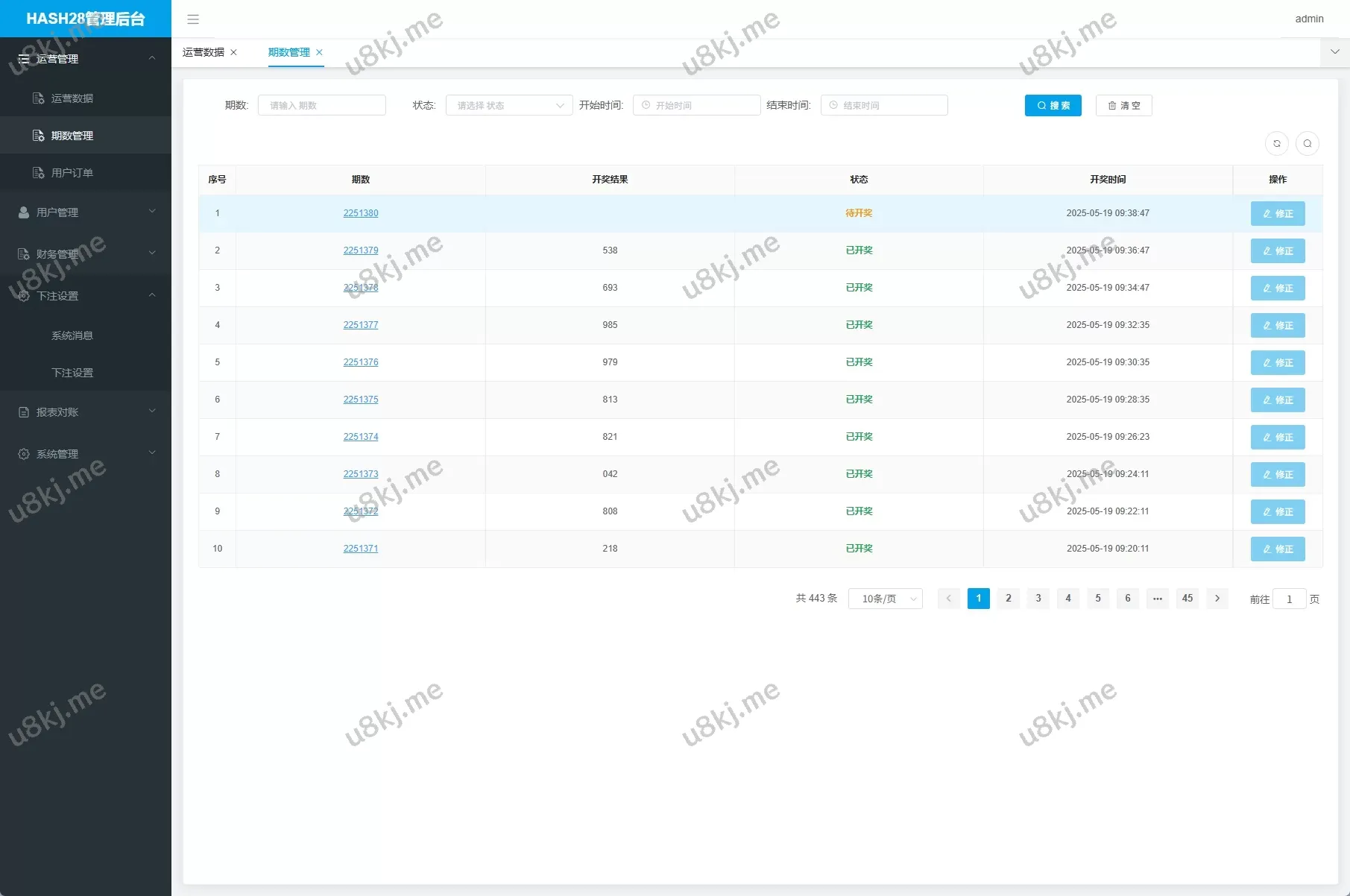Screen dimensions: 1350x896
Task: Click the circular search toggle icon
Action: coord(1308,143)
